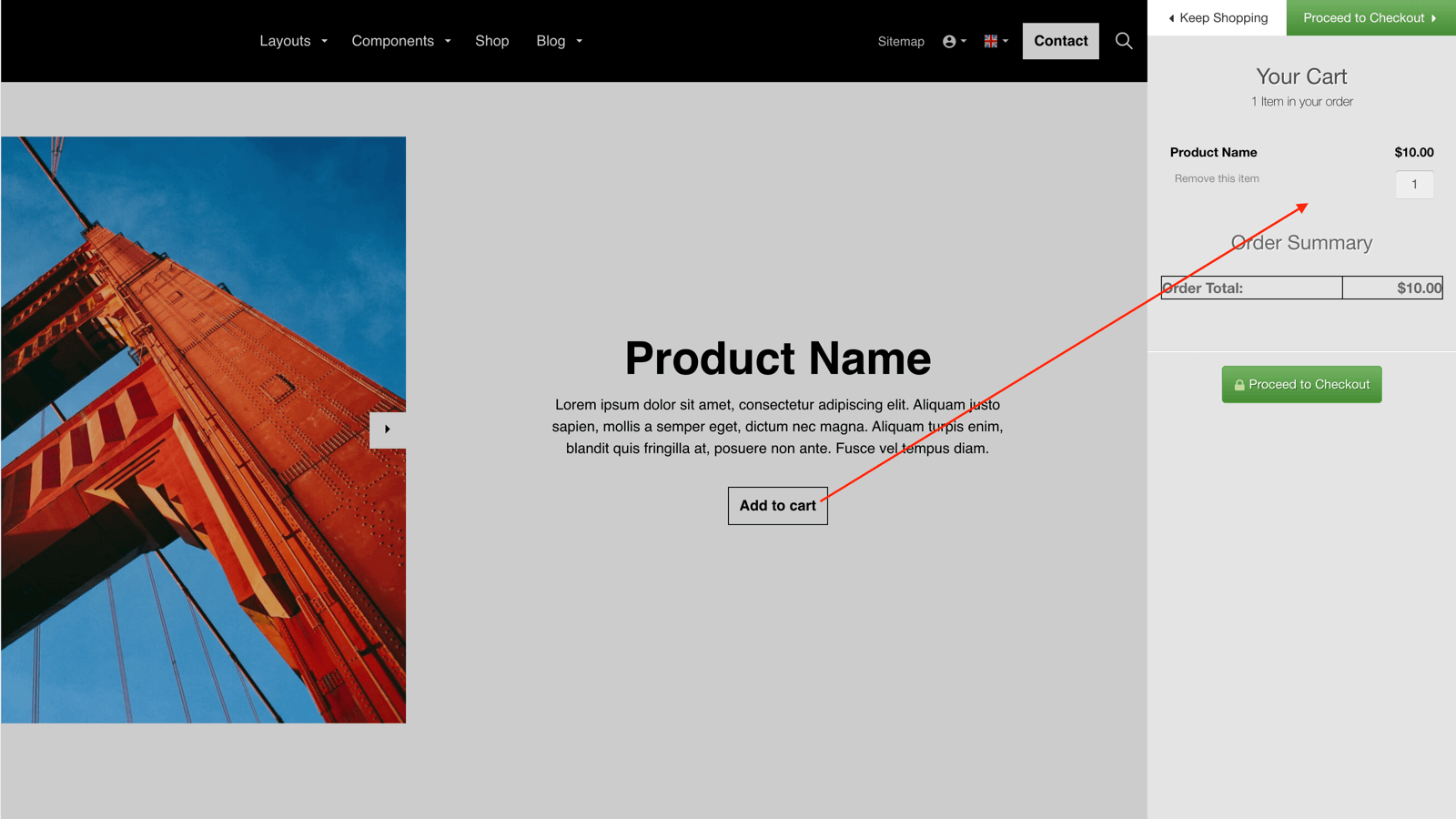Select the Proceed to Checkout header tab
The image size is (1456, 819).
tap(1364, 17)
